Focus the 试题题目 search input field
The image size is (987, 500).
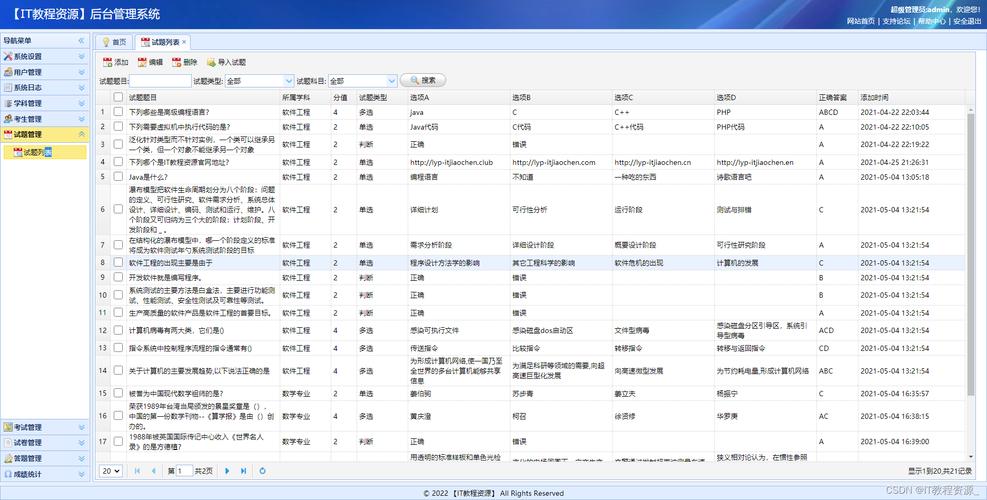pyautogui.click(x=160, y=81)
